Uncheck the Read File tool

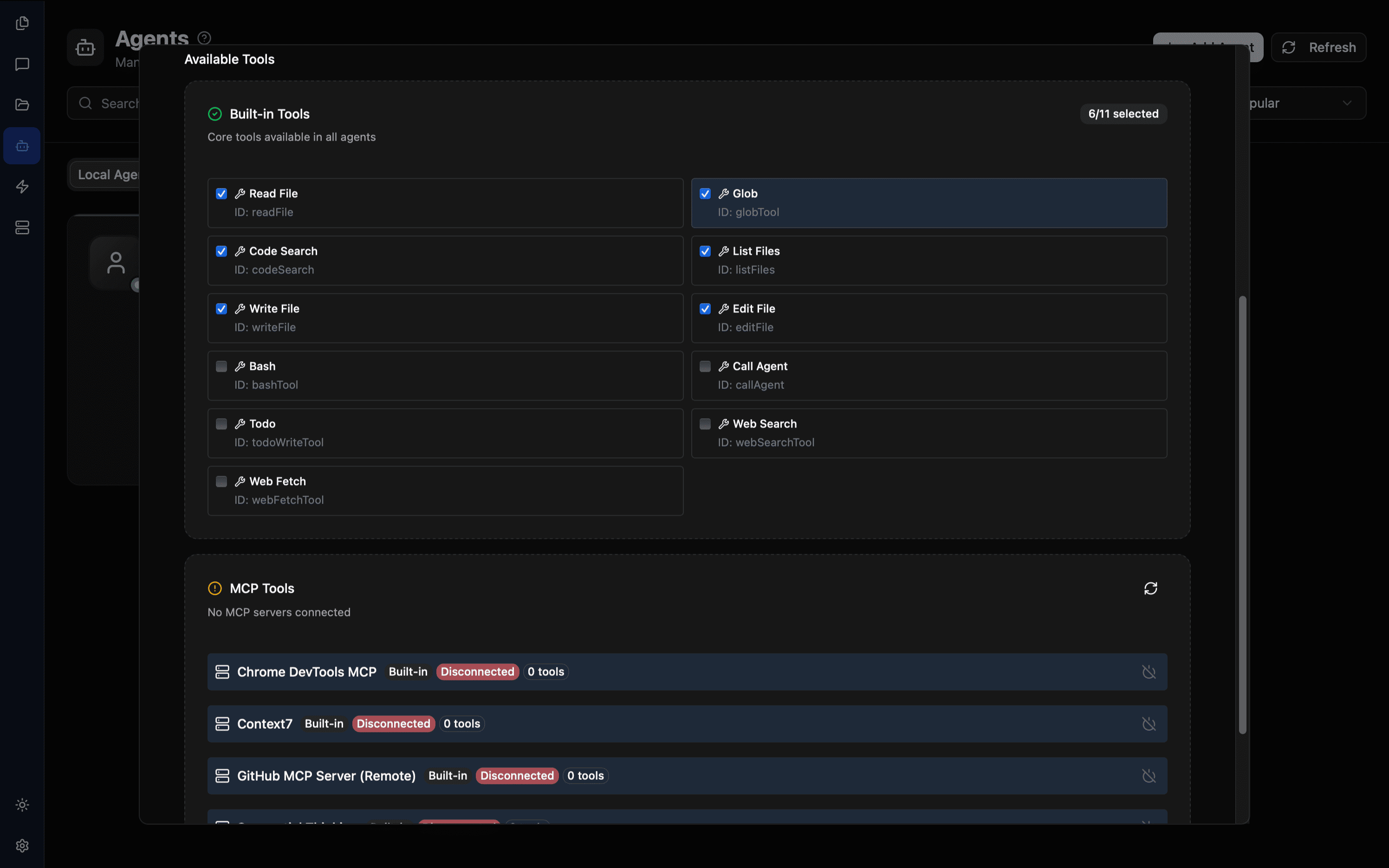click(221, 194)
